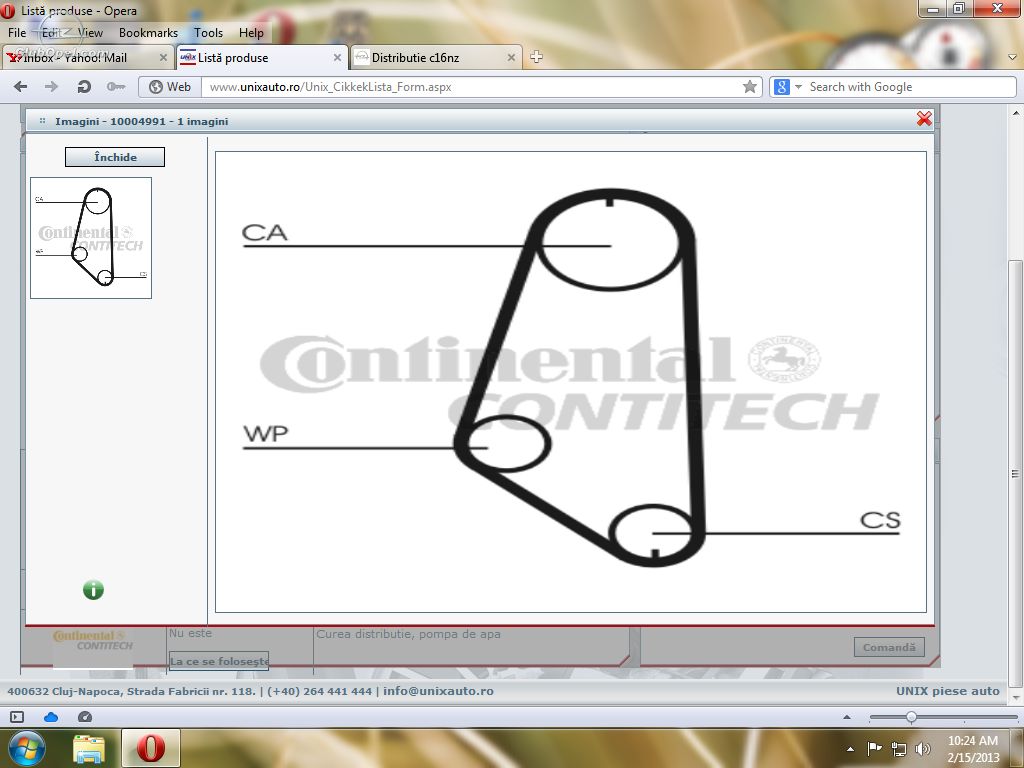Open the Opera Turbo speedometer icon

(x=85, y=717)
